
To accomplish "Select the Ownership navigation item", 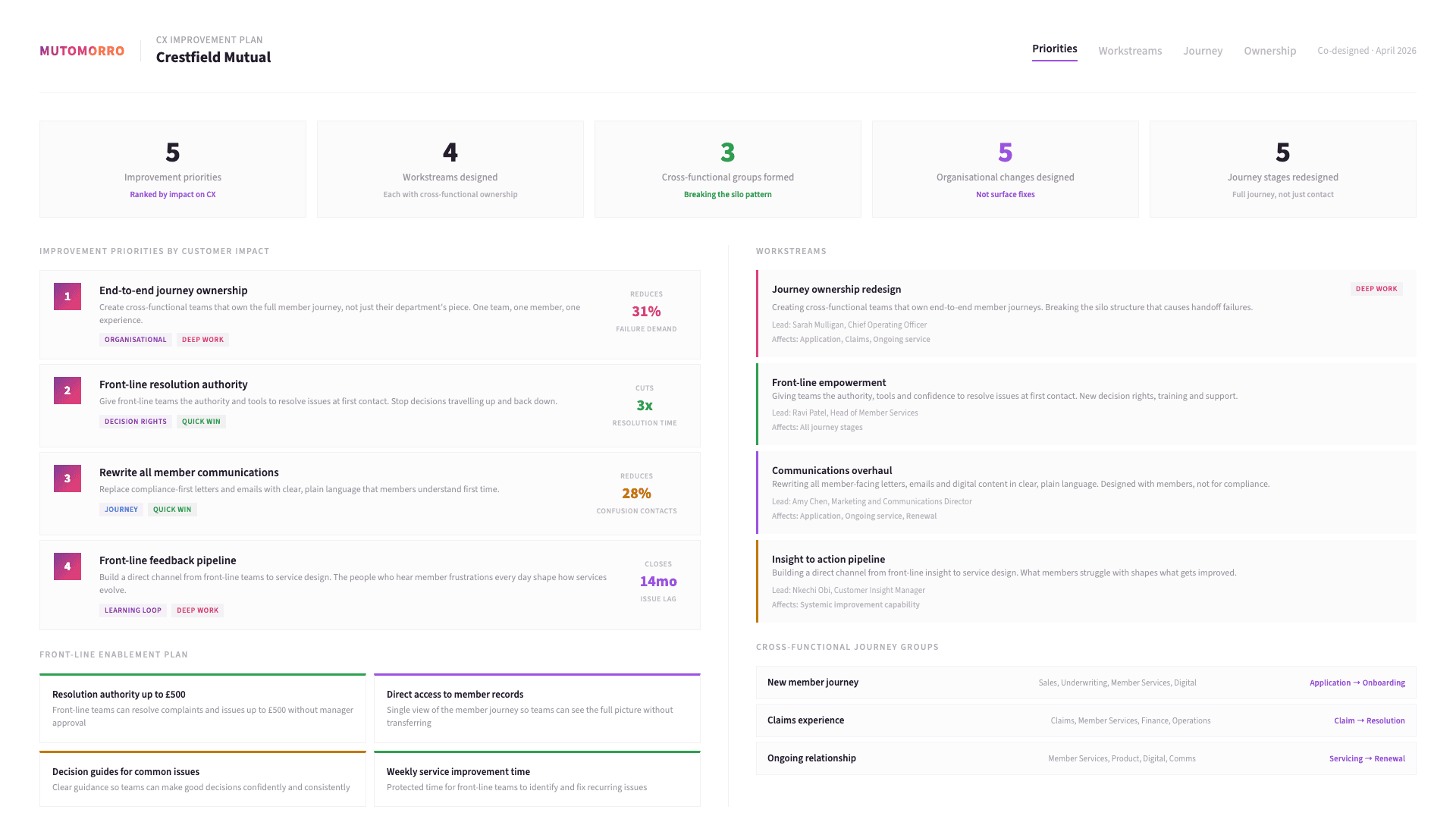I will click(x=1269, y=51).
